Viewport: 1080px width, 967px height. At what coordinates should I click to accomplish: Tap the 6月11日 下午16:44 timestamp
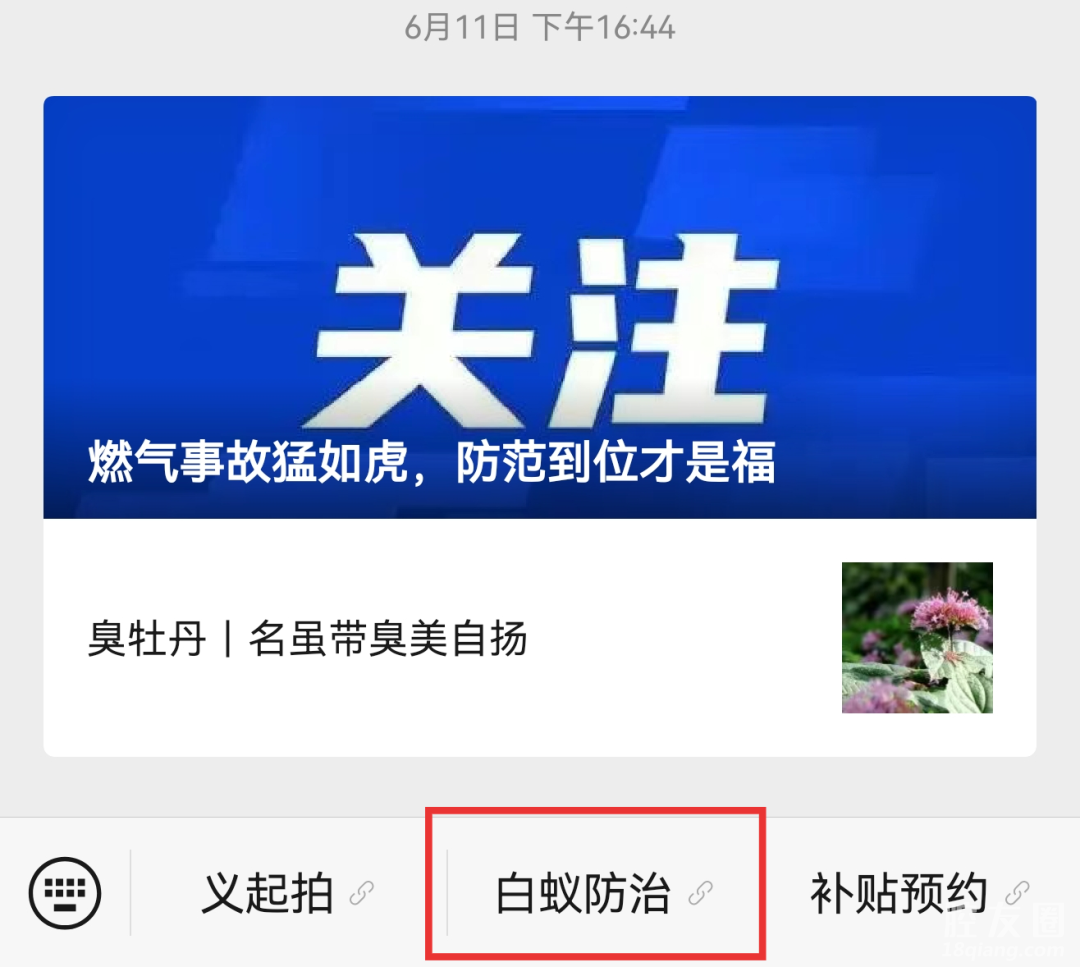pyautogui.click(x=539, y=28)
